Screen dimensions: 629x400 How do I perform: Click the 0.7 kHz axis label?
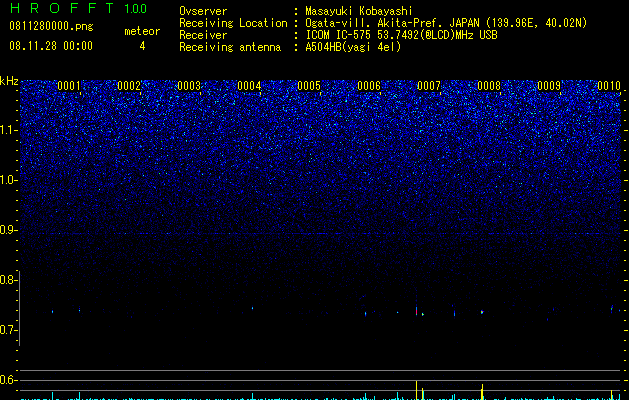(x=9, y=330)
